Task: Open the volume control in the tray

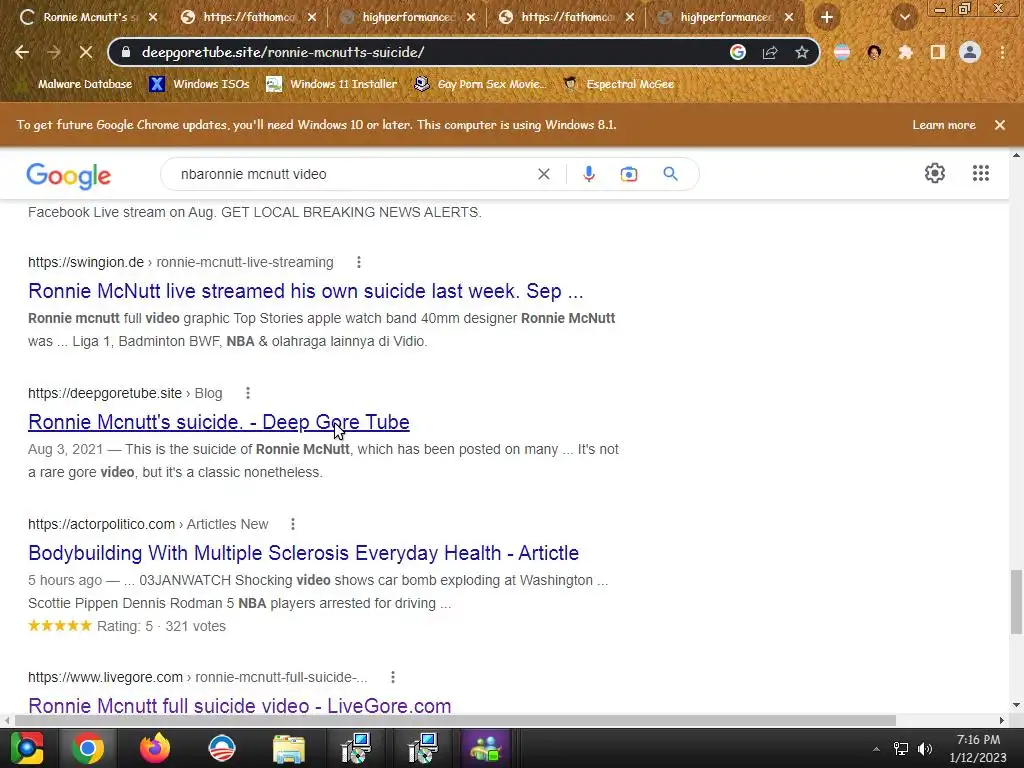Action: 925,749
